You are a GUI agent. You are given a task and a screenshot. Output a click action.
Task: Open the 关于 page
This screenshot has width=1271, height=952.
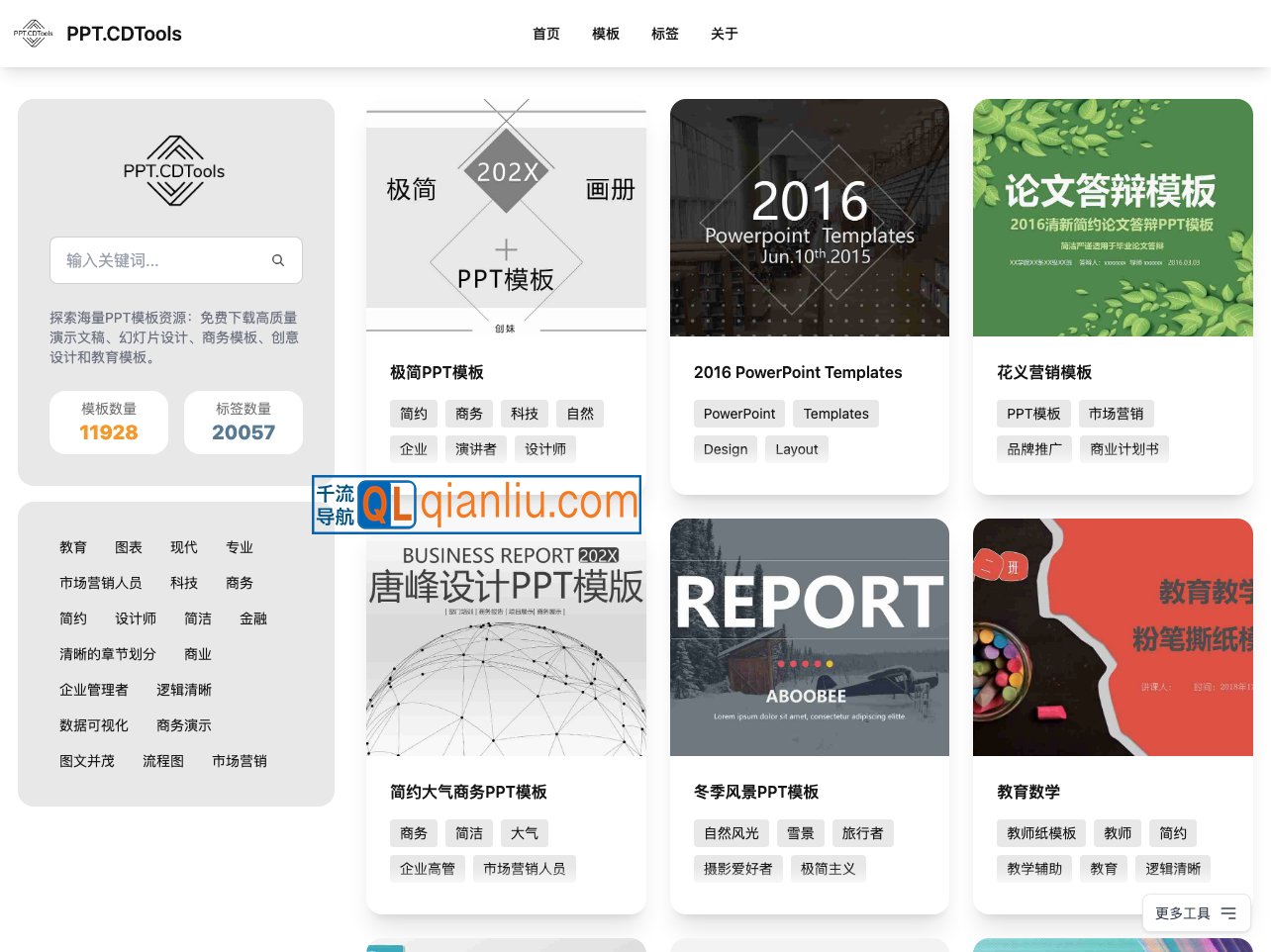[724, 33]
